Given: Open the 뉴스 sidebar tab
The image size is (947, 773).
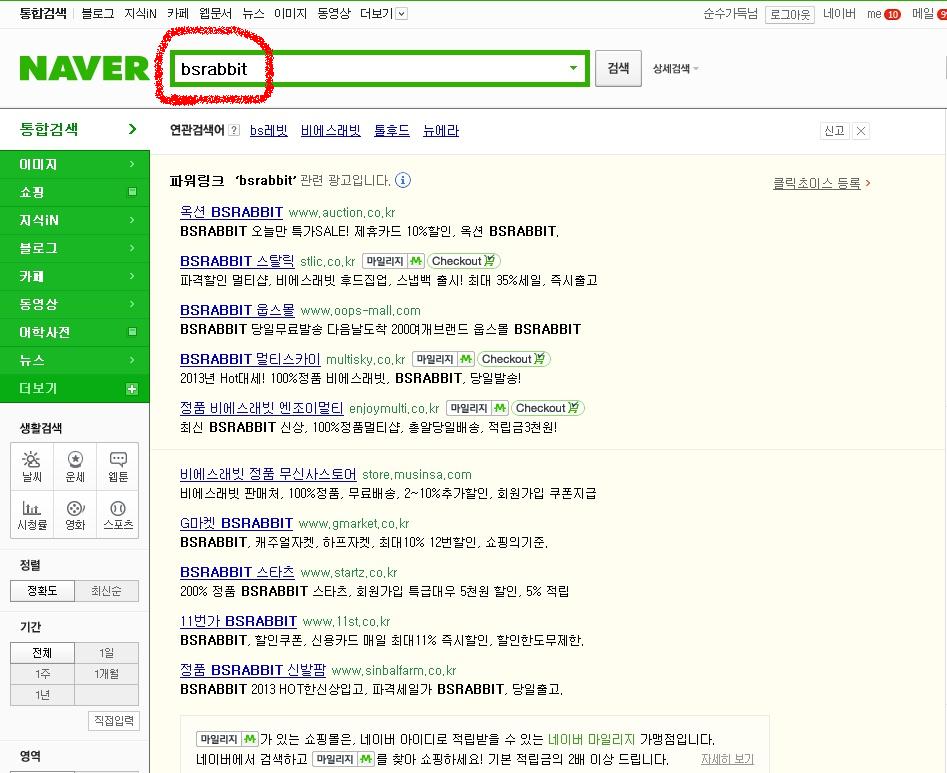Looking at the screenshot, I should tap(75, 360).
